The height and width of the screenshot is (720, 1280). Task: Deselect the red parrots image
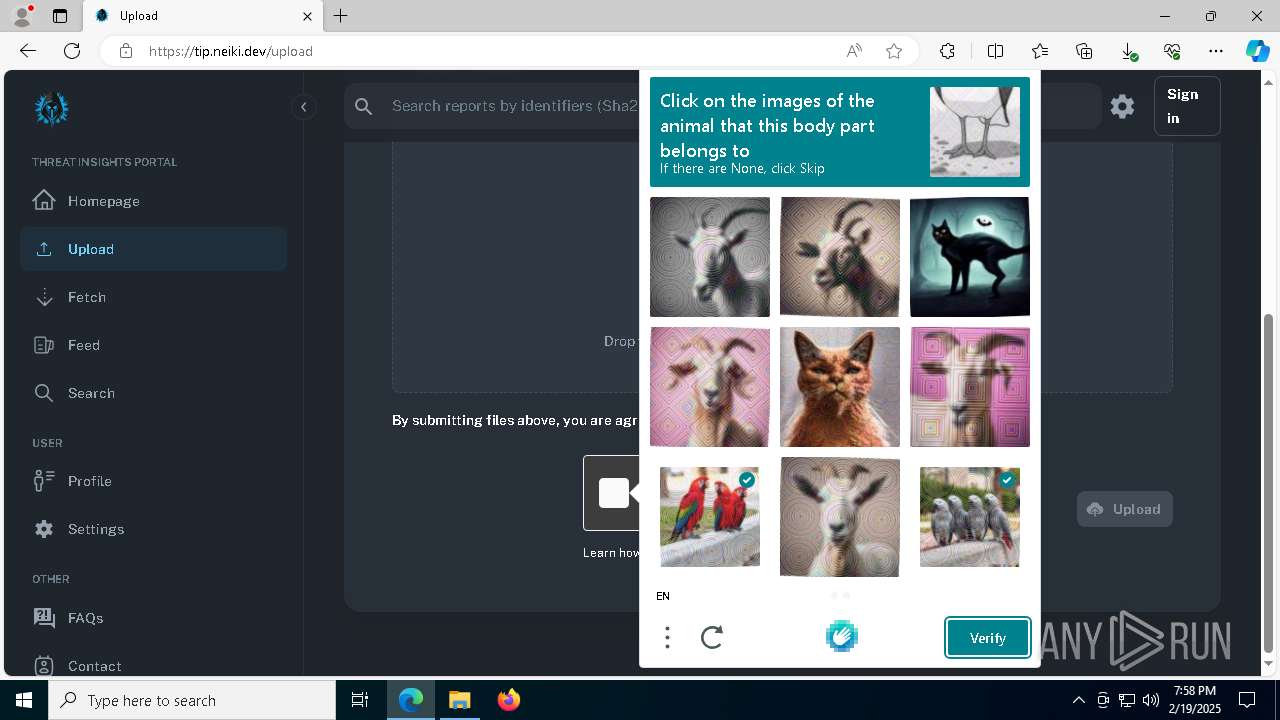(710, 517)
